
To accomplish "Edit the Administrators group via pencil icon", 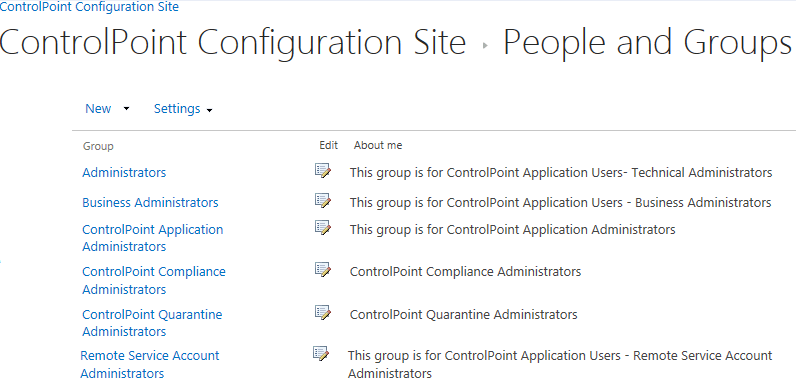I will point(323,171).
